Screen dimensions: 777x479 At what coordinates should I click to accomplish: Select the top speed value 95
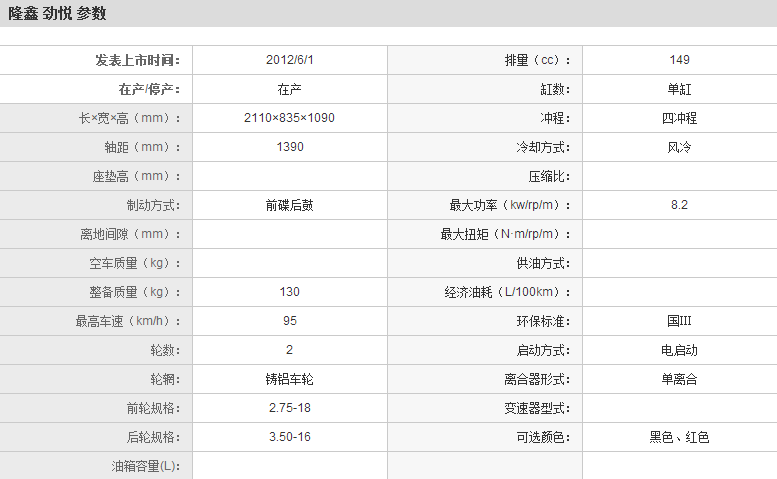click(289, 321)
